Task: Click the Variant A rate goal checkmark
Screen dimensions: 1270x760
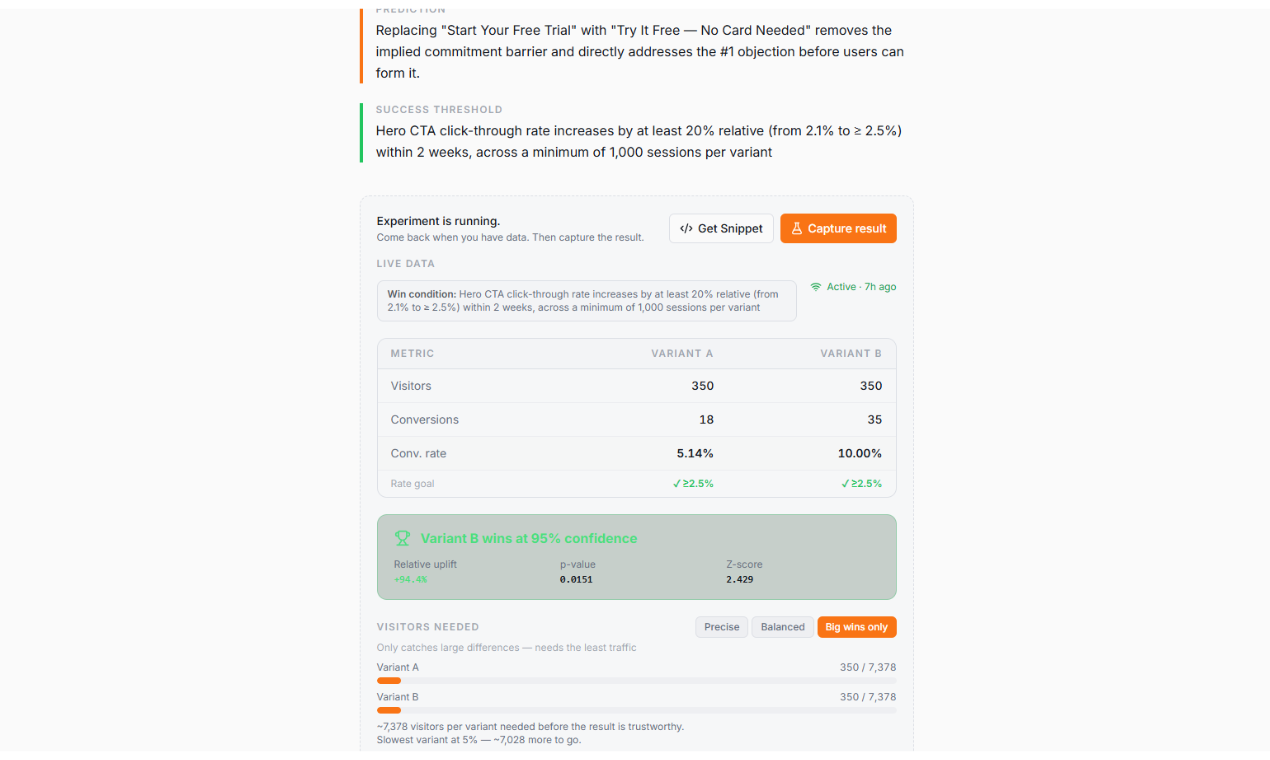Action: [677, 484]
